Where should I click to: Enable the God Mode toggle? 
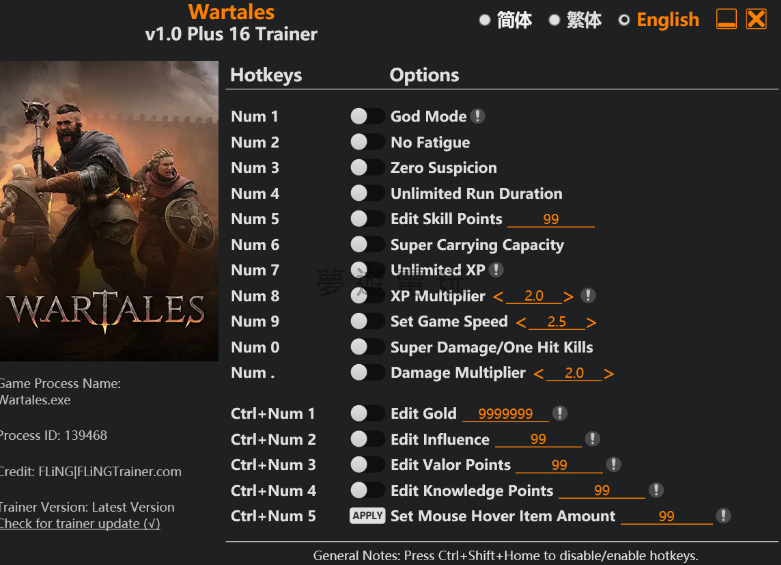[367, 116]
